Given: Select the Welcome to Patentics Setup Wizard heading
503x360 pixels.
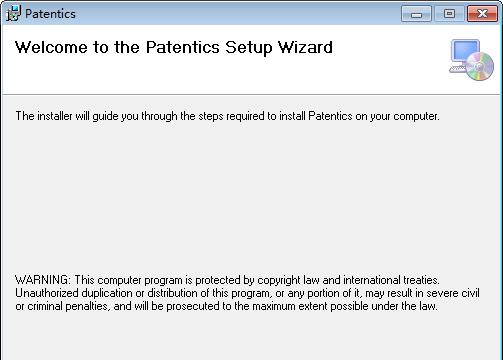Looking at the screenshot, I should (x=174, y=47).
